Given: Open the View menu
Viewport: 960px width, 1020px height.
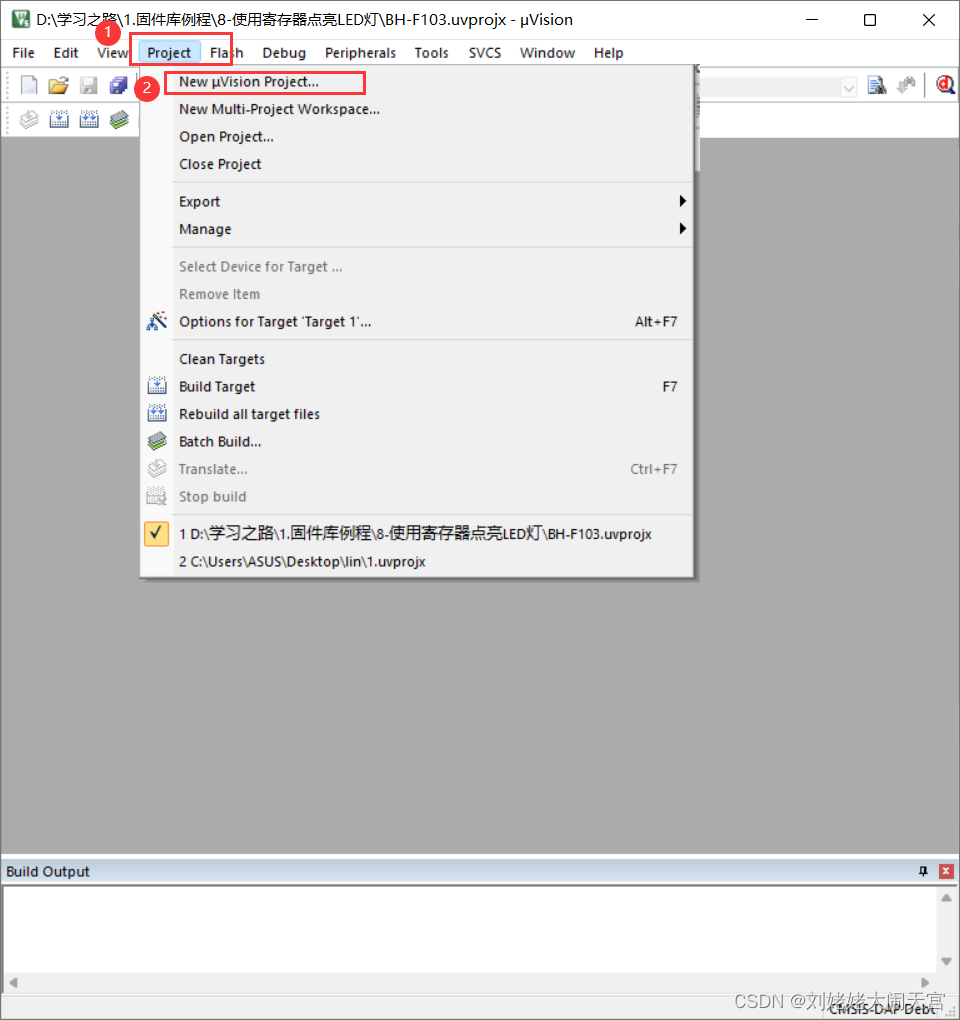Looking at the screenshot, I should coord(113,53).
